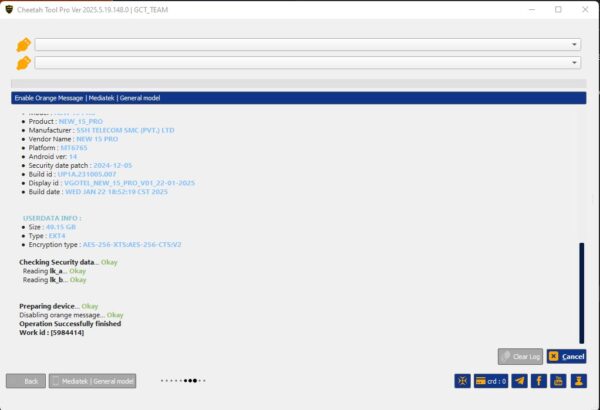Click the upper orange plug icon
Viewport: 600px width, 410px height.
tap(23, 44)
